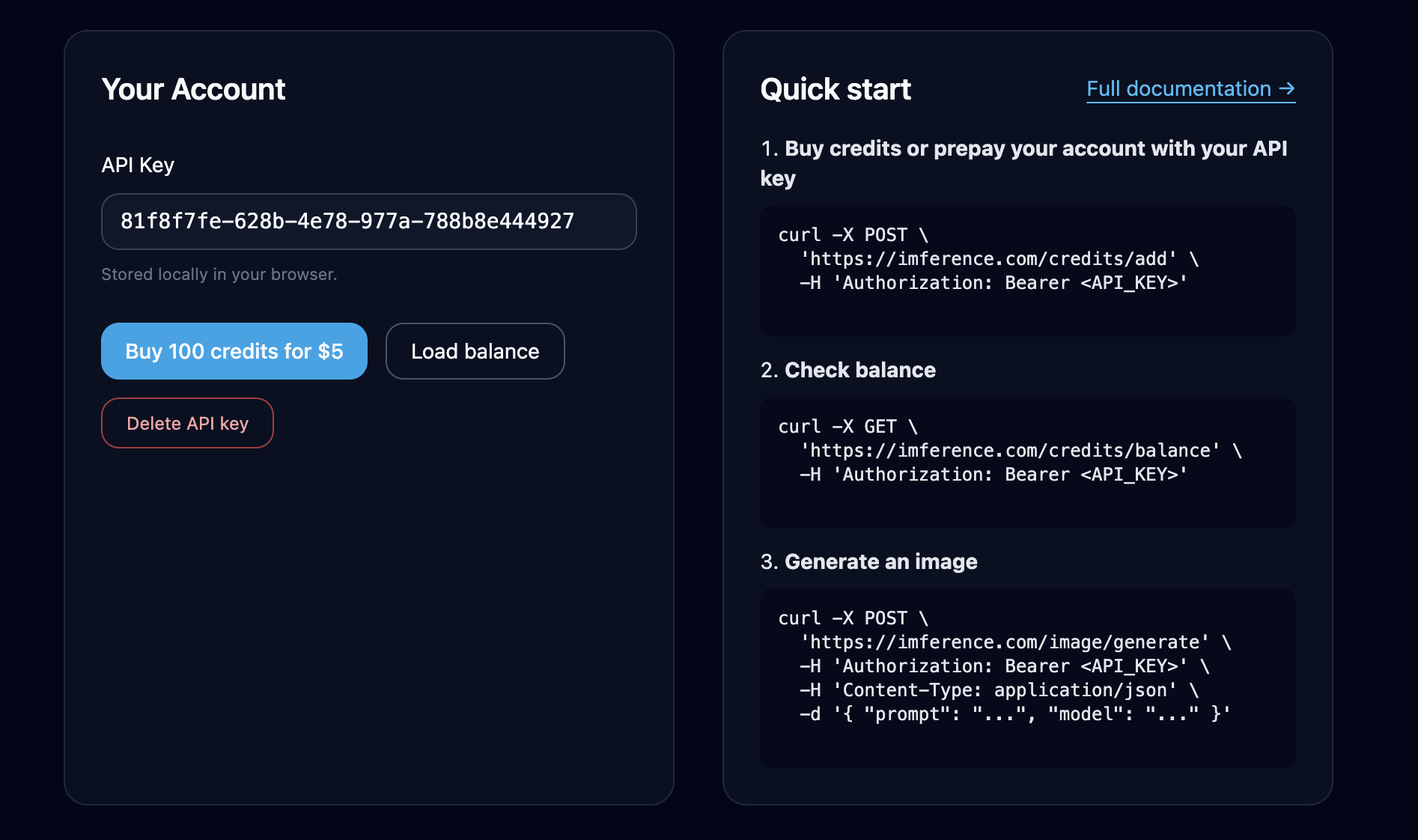This screenshot has width=1418, height=840.
Task: Click the API Key input field
Action: click(368, 222)
